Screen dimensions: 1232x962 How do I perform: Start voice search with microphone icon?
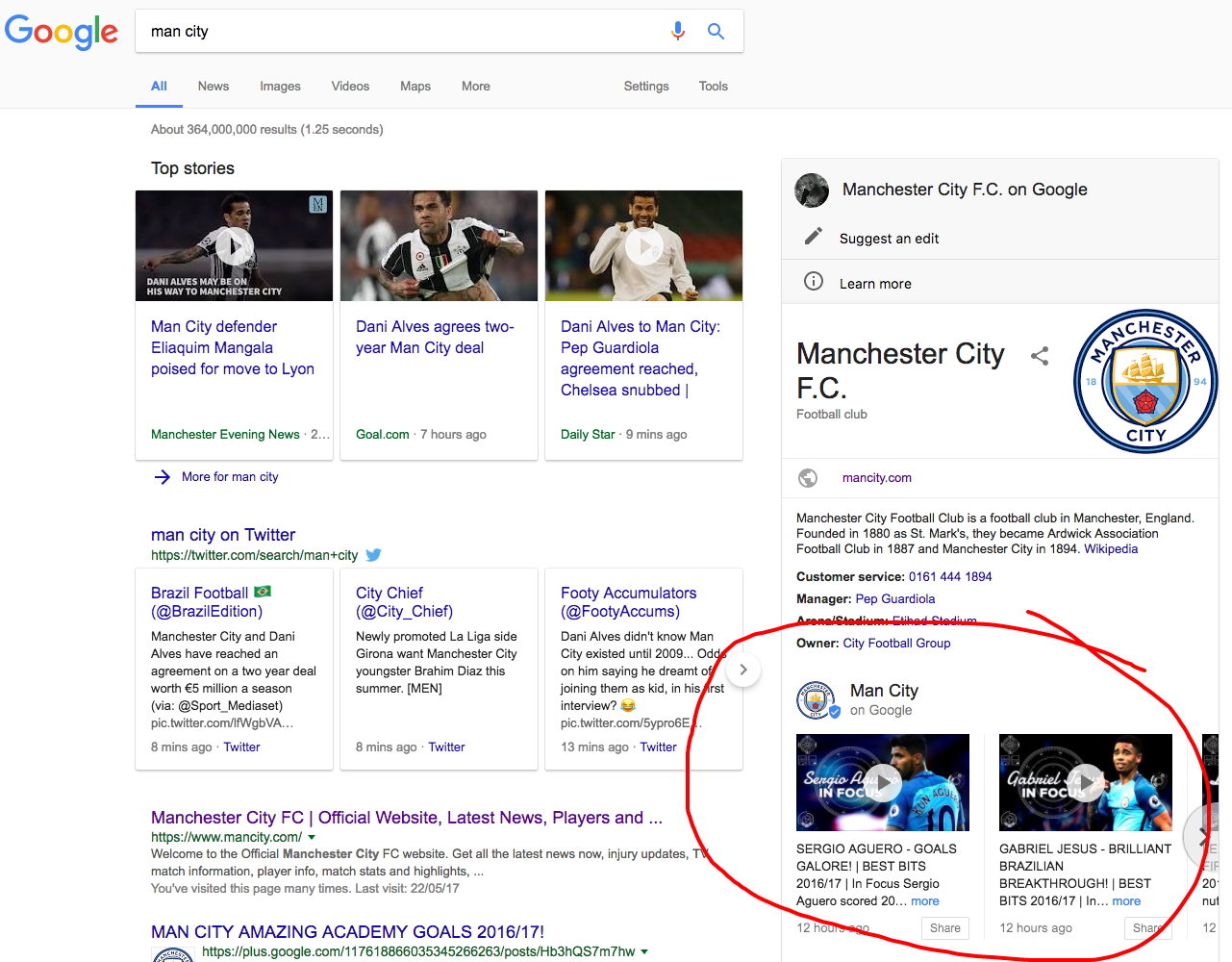pos(678,31)
